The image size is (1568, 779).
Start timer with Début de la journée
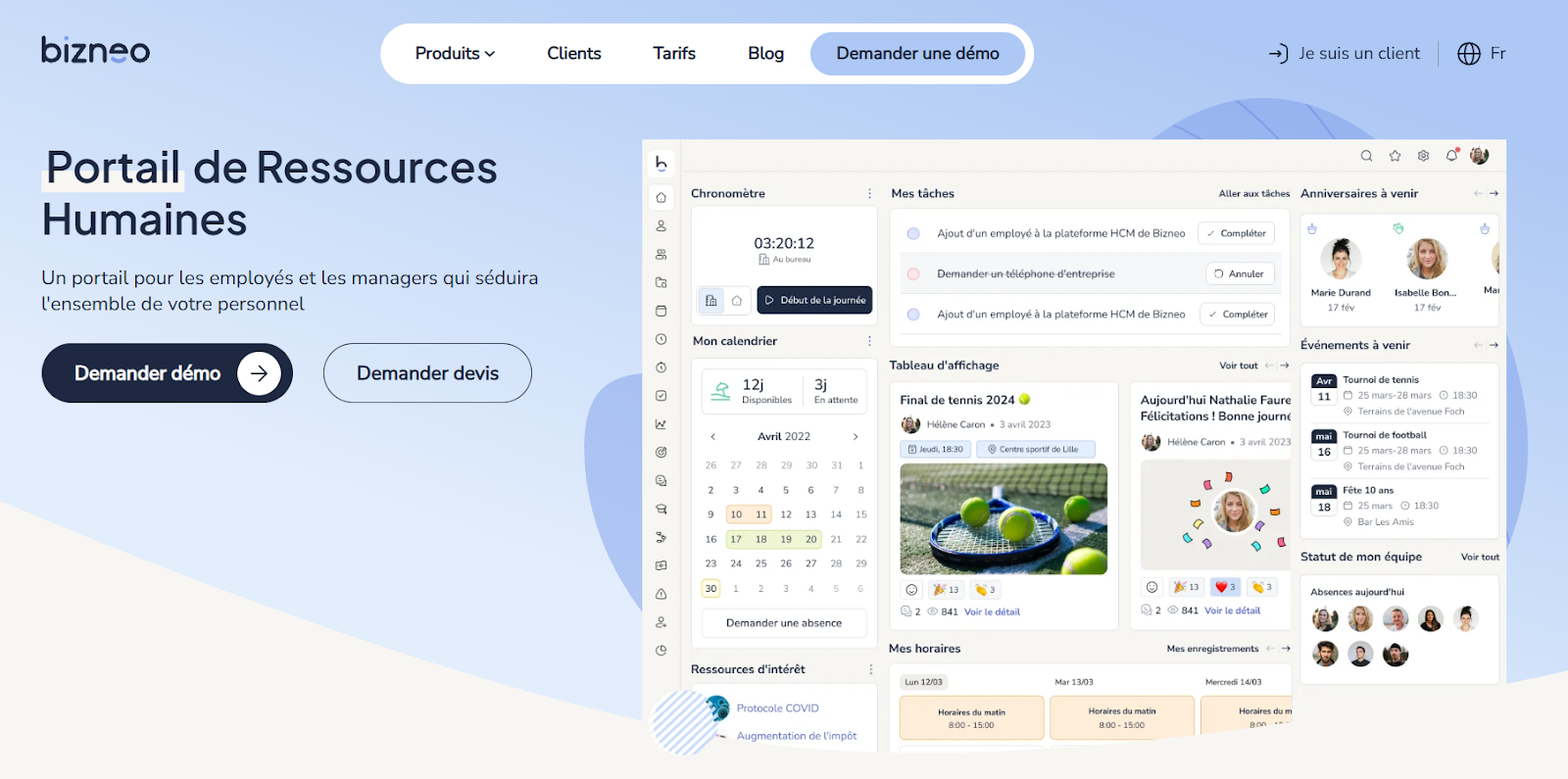814,300
